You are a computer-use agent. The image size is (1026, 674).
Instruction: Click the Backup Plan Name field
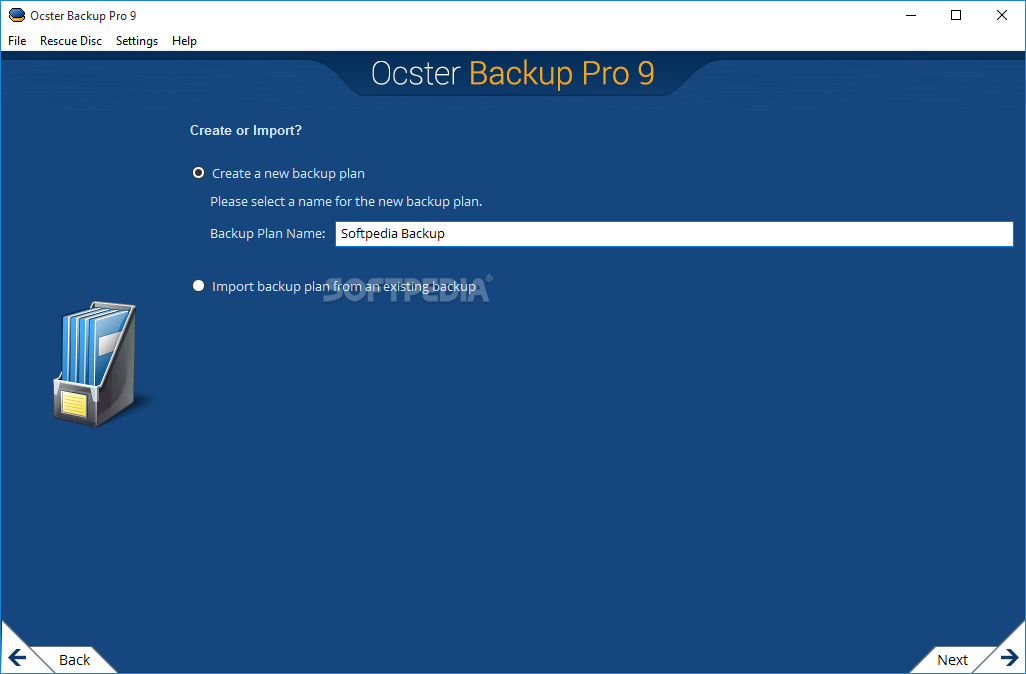tap(674, 234)
